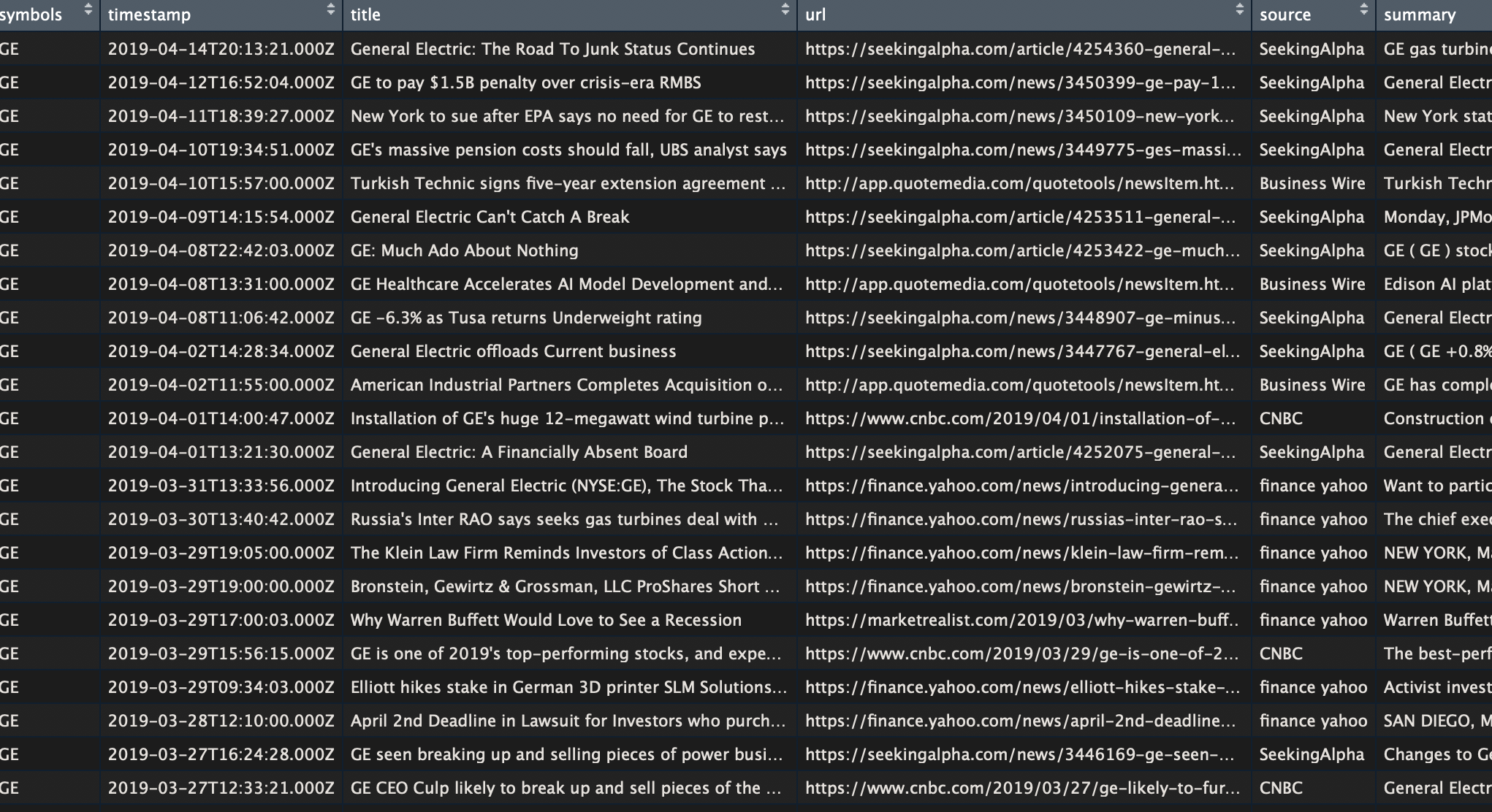Click title 'New York to sue after EPA says'

pyautogui.click(x=568, y=116)
